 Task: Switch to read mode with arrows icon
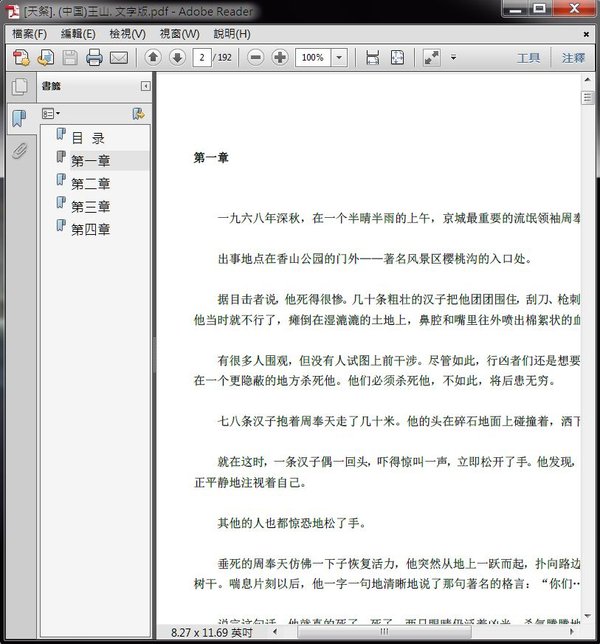(432, 58)
